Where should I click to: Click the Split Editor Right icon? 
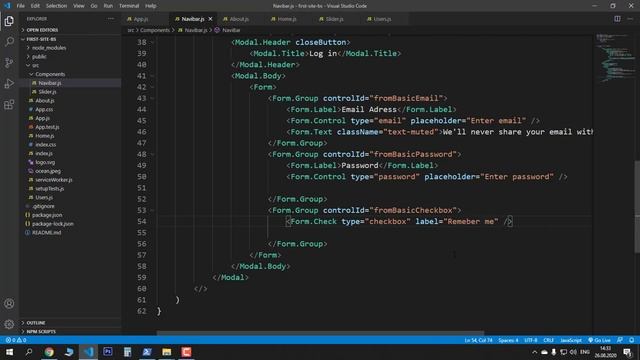617,19
